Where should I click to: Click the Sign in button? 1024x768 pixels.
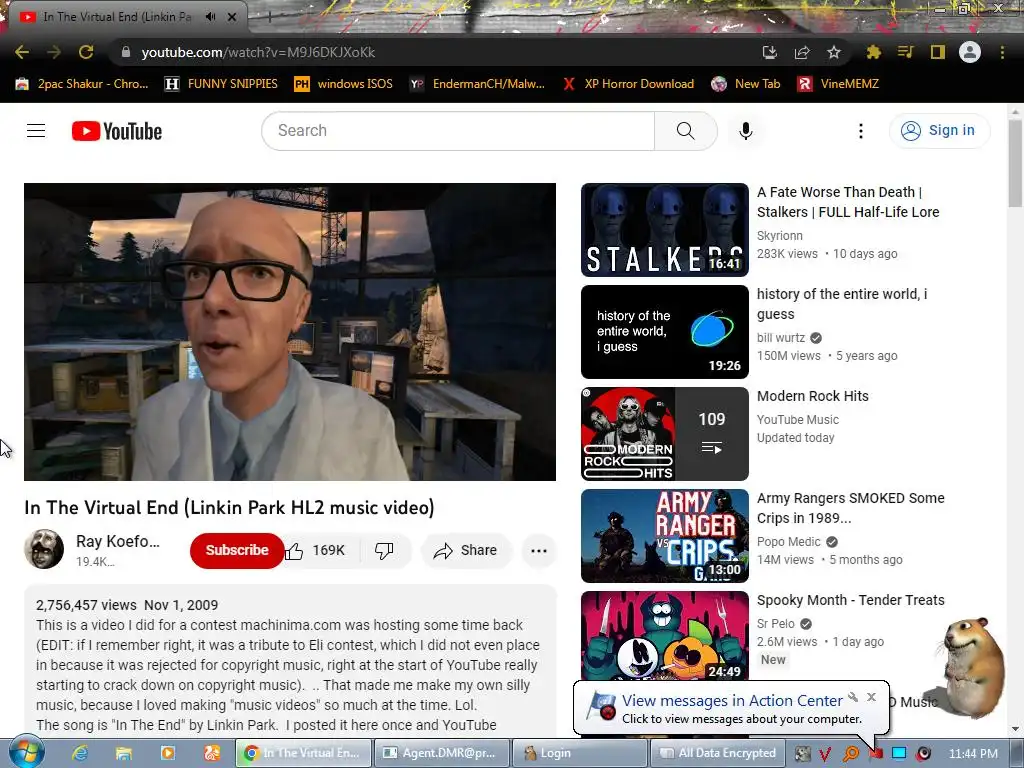[x=939, y=131]
